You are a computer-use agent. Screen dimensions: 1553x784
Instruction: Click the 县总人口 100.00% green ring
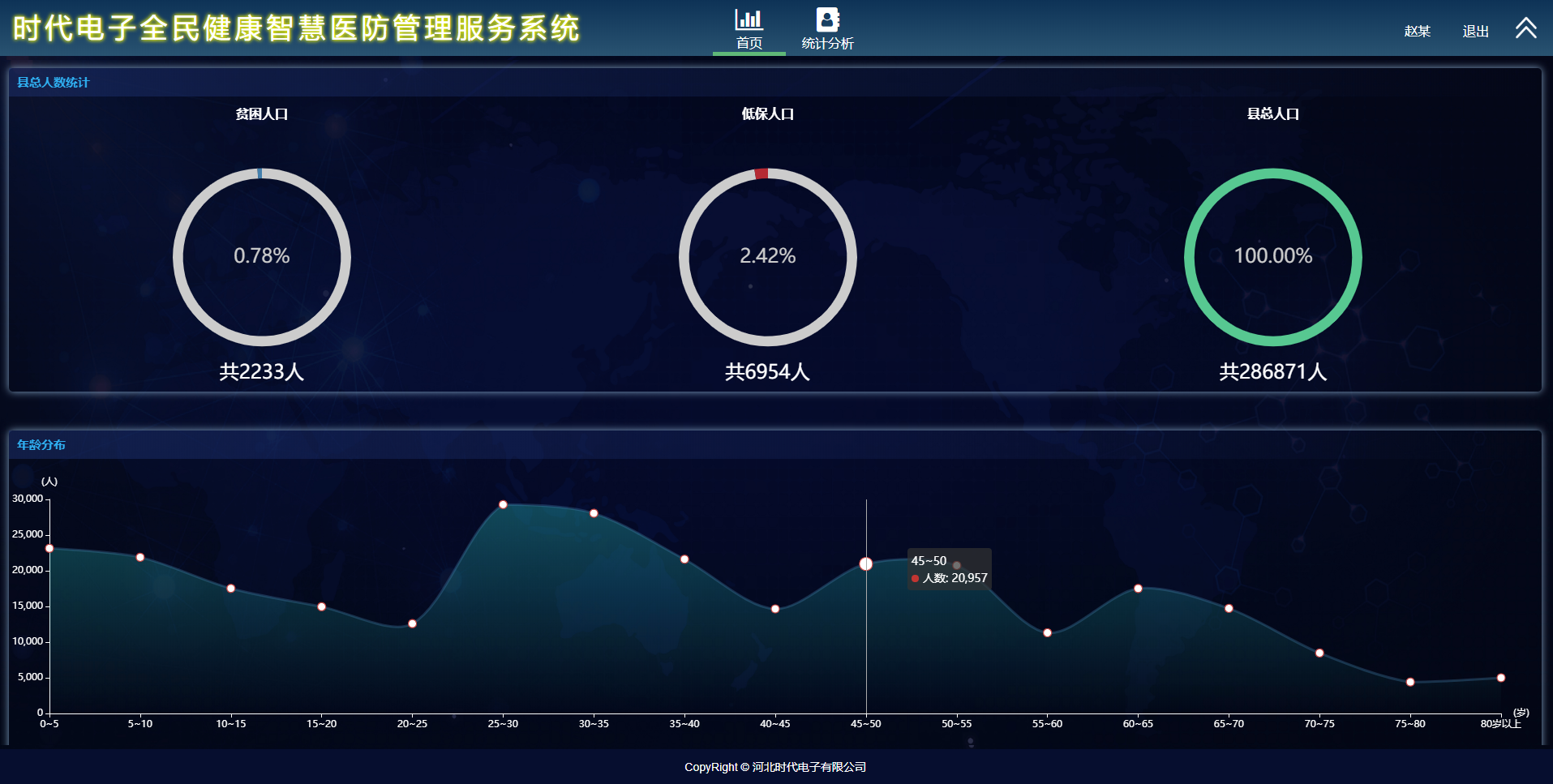(x=1272, y=257)
